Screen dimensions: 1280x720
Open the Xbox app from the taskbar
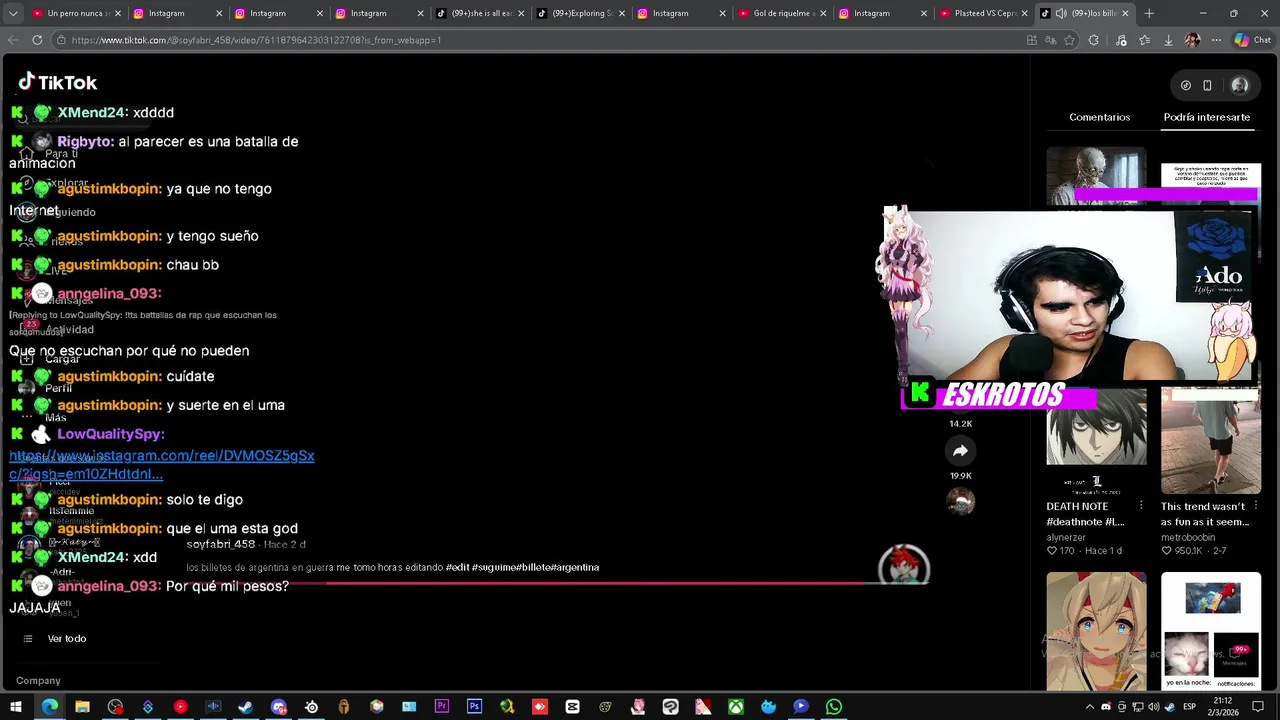[735, 706]
